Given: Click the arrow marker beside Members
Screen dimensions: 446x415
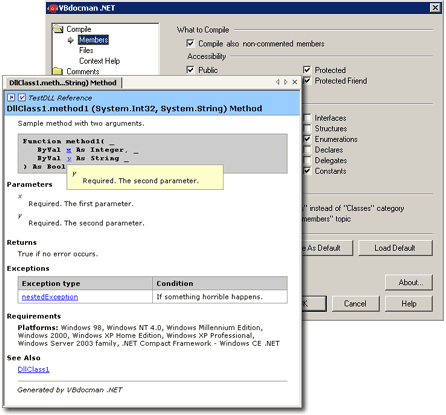Looking at the screenshot, I should (71, 40).
